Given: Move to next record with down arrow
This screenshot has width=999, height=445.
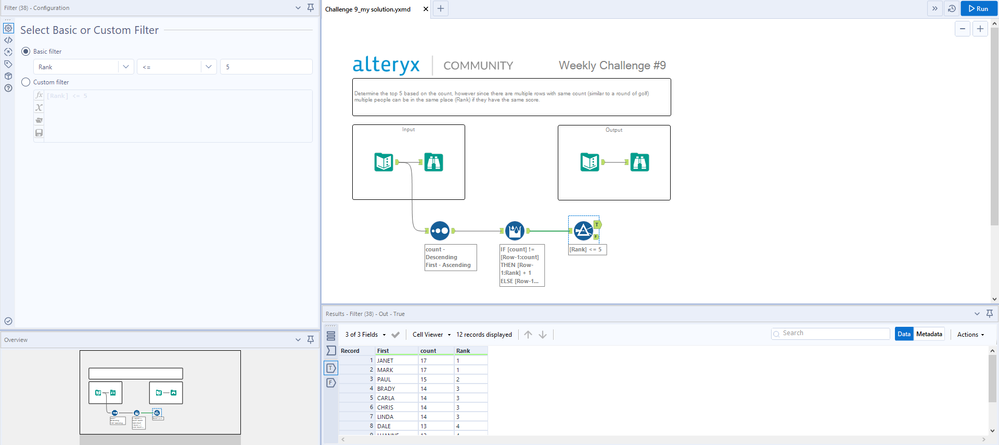Looking at the screenshot, I should pos(543,335).
